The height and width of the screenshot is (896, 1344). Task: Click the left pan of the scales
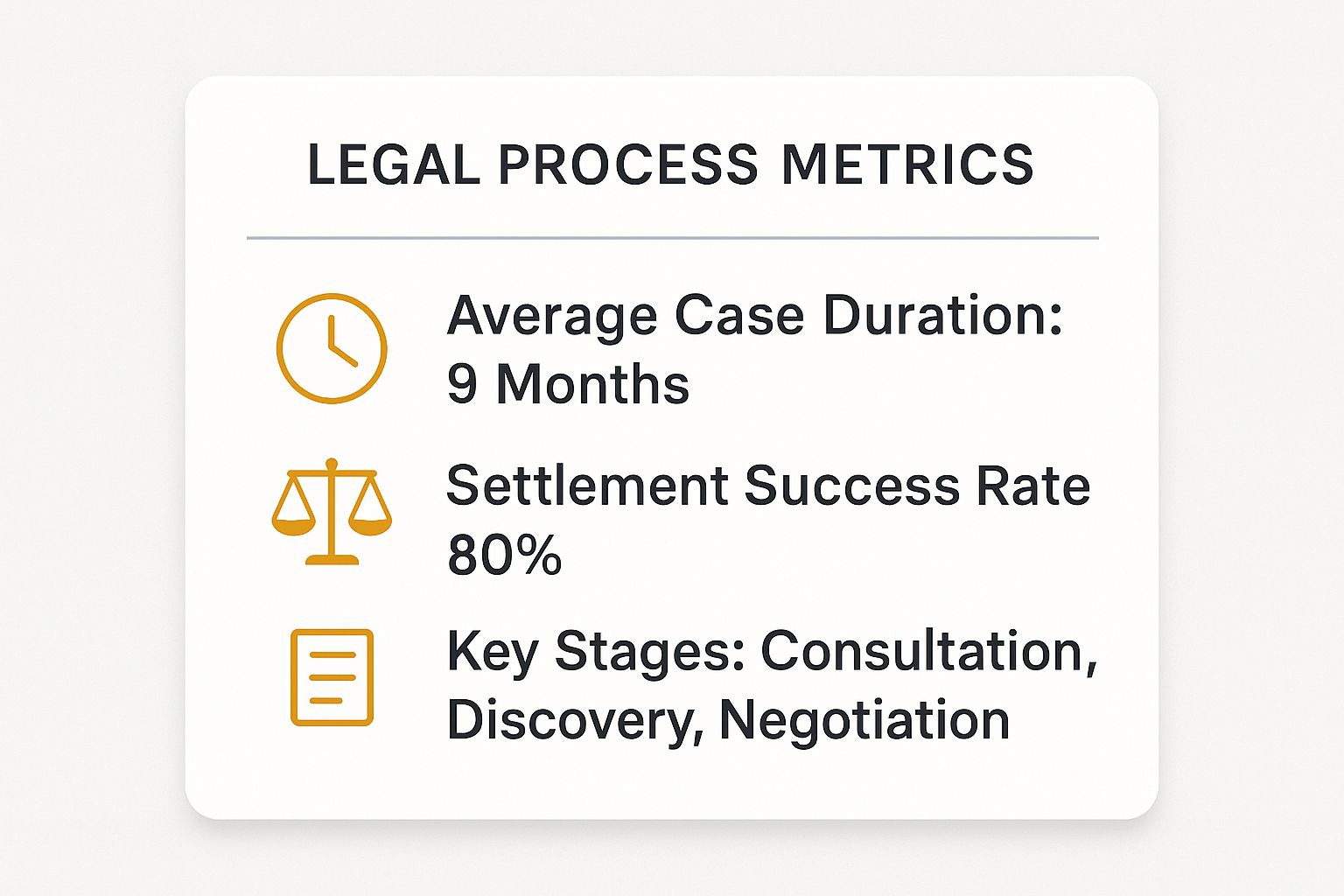(x=293, y=523)
